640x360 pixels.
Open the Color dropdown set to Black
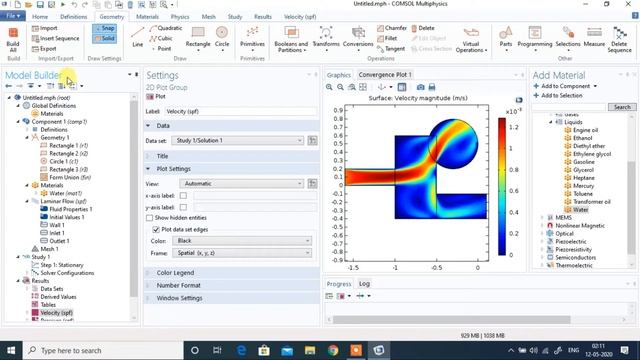(x=242, y=241)
